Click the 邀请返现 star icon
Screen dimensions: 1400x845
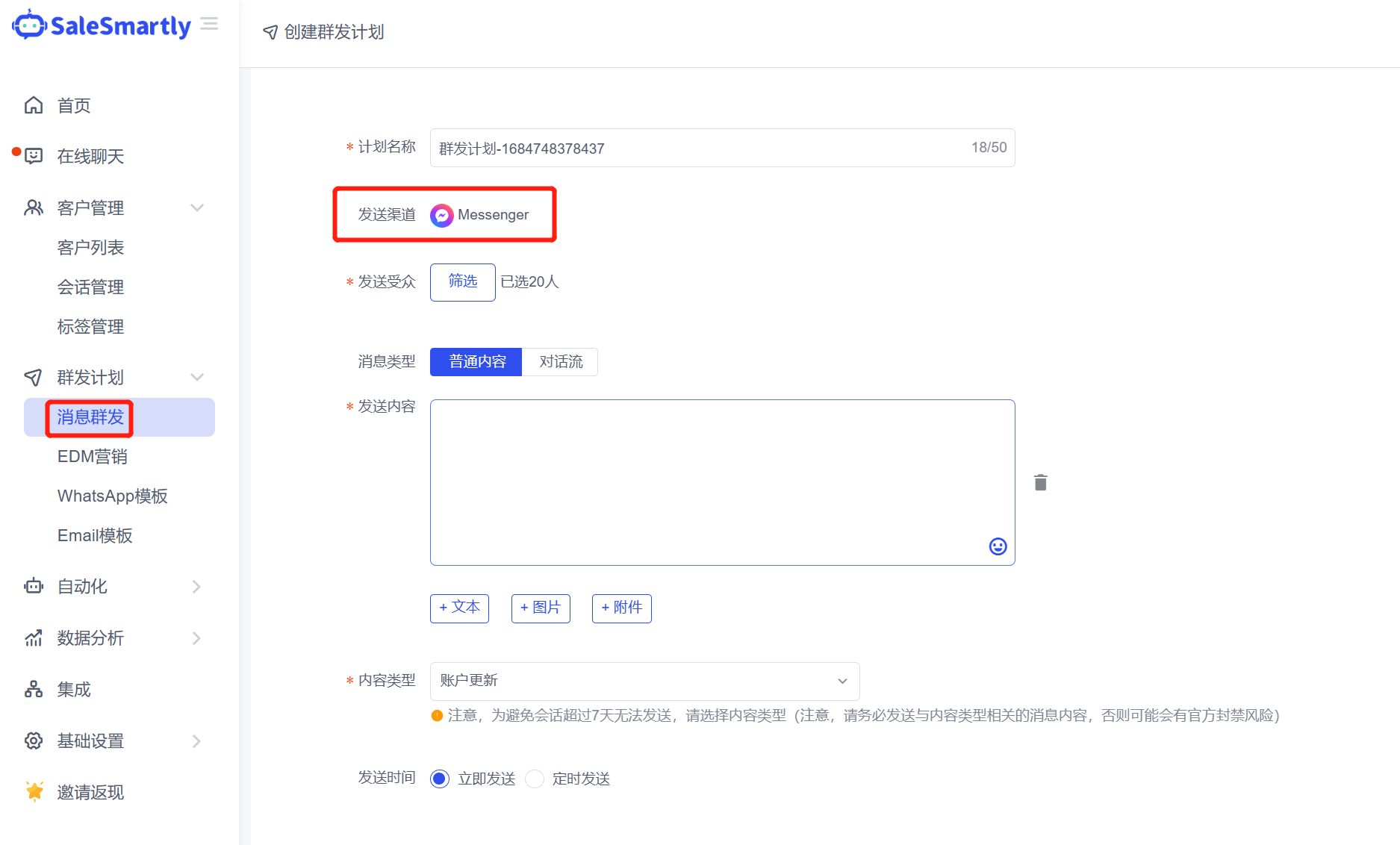pos(33,791)
